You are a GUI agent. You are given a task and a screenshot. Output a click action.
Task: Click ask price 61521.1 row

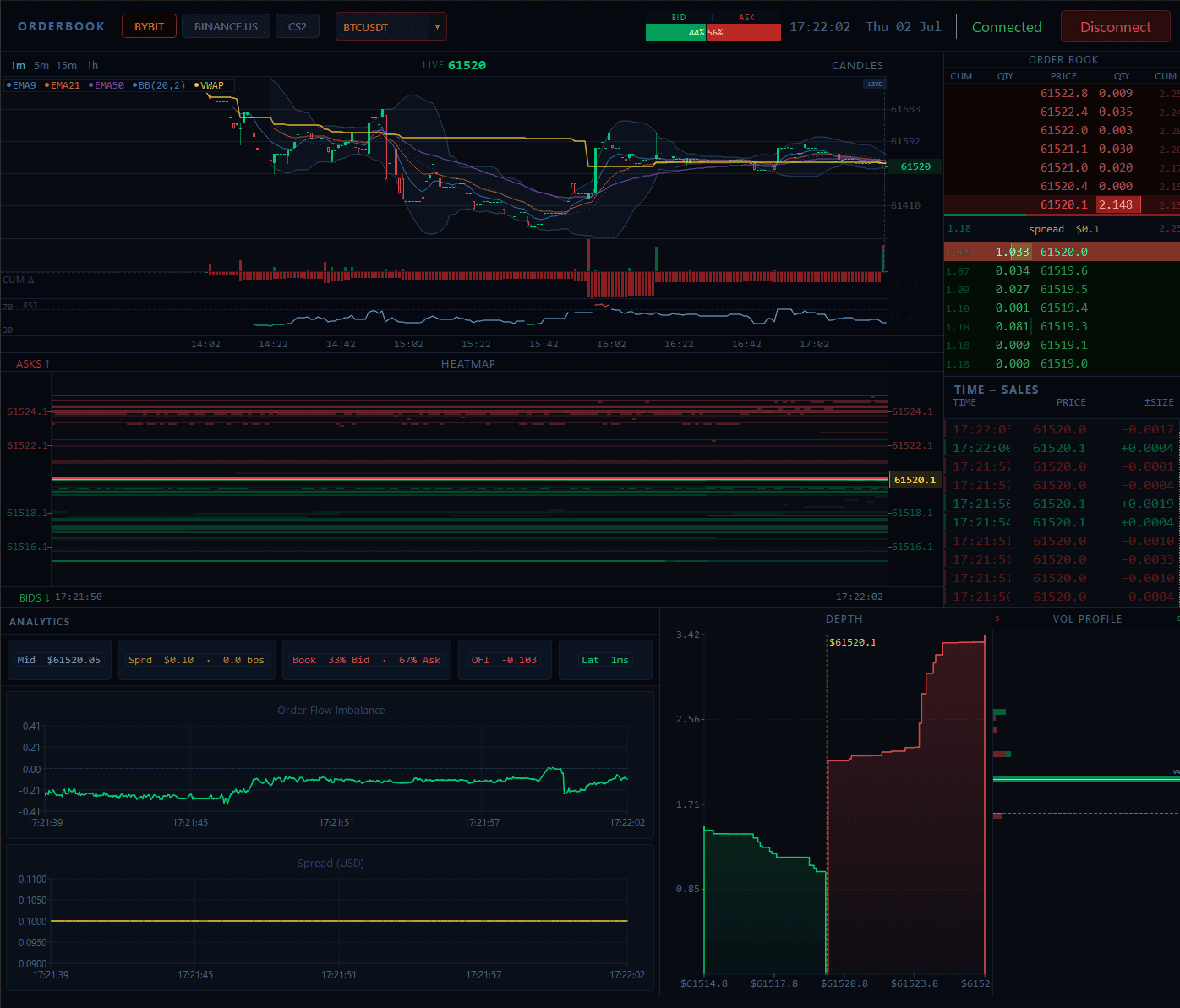[x=1062, y=149]
